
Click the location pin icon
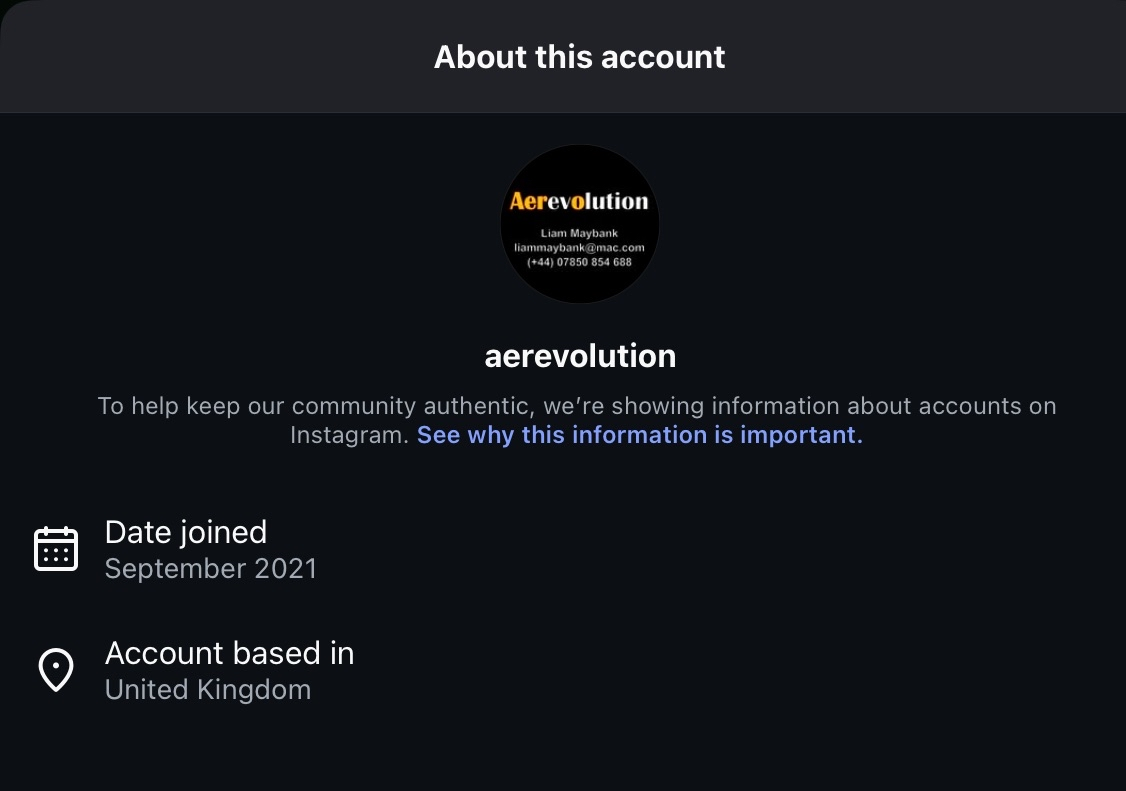click(56, 670)
